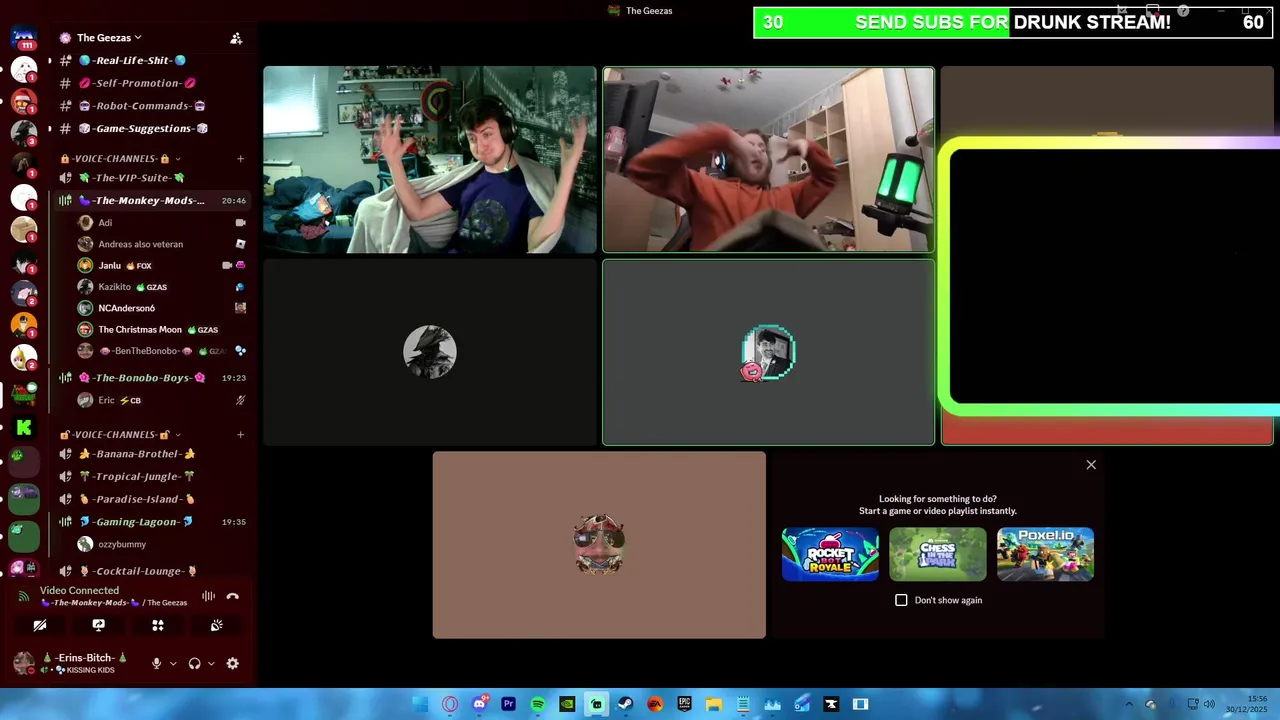
Task: Launch Chess in the Park activity
Action: [x=938, y=554]
